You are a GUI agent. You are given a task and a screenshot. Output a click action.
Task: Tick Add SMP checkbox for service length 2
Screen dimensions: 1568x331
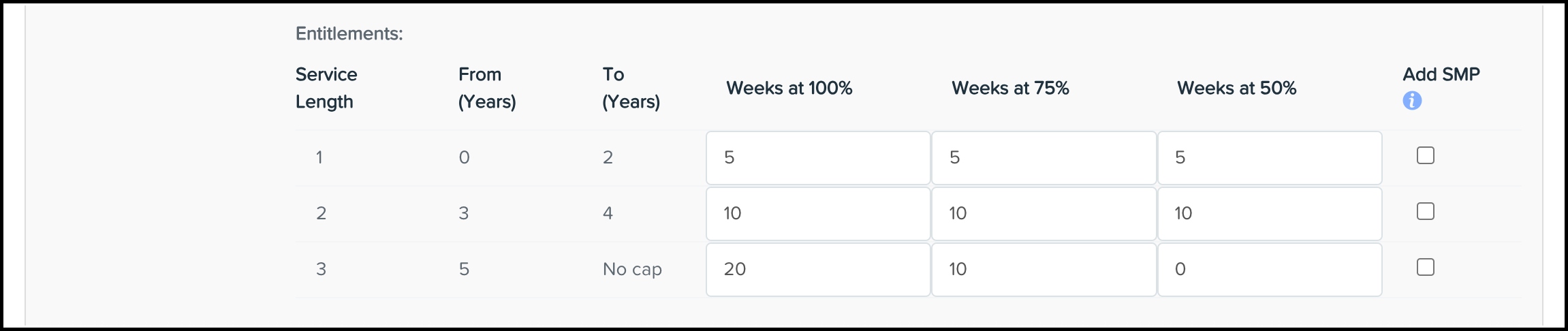click(1425, 212)
